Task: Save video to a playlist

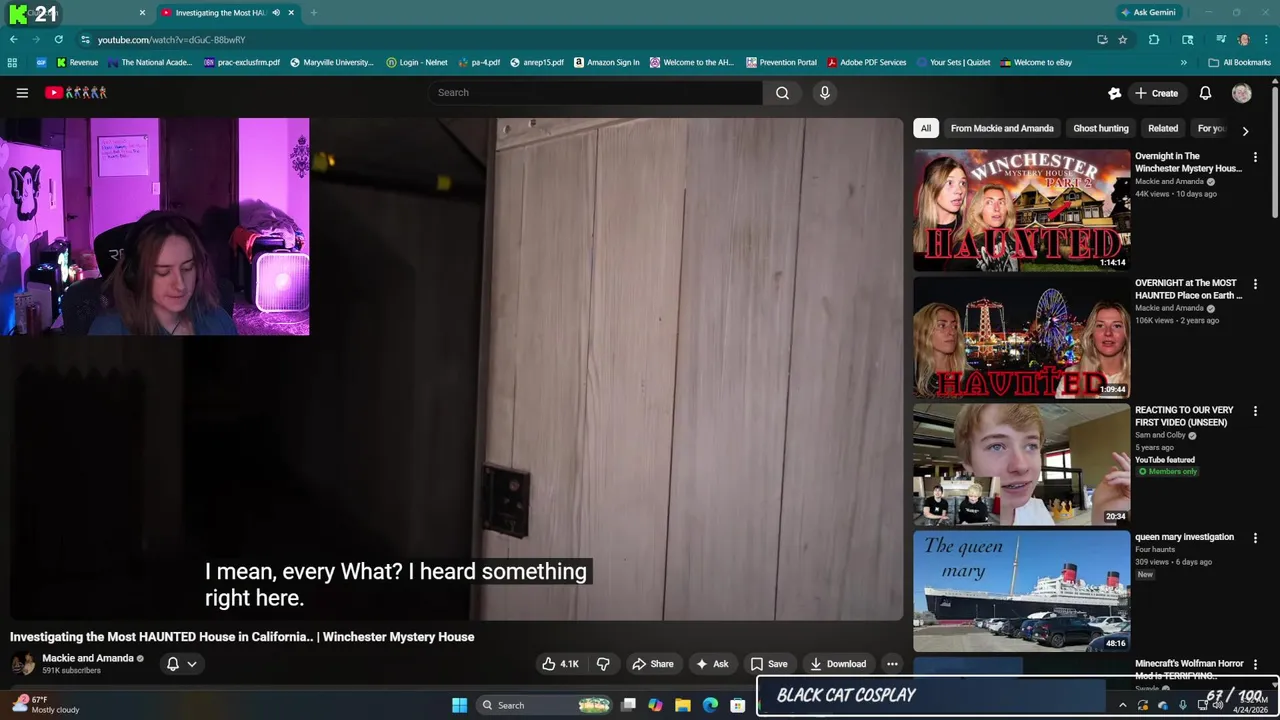Action: [x=769, y=664]
